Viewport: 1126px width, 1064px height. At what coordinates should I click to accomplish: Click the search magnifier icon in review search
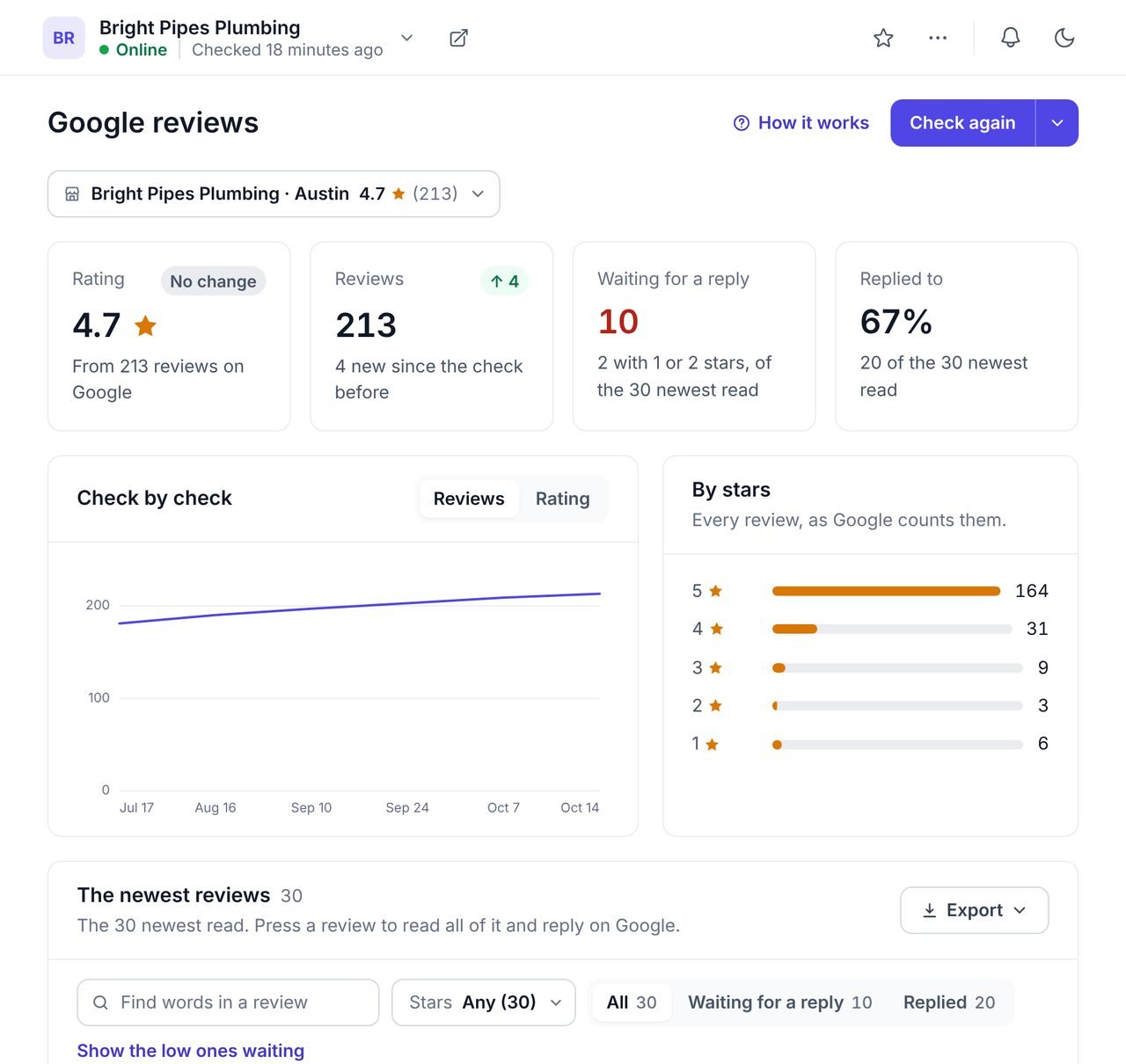pos(100,1002)
